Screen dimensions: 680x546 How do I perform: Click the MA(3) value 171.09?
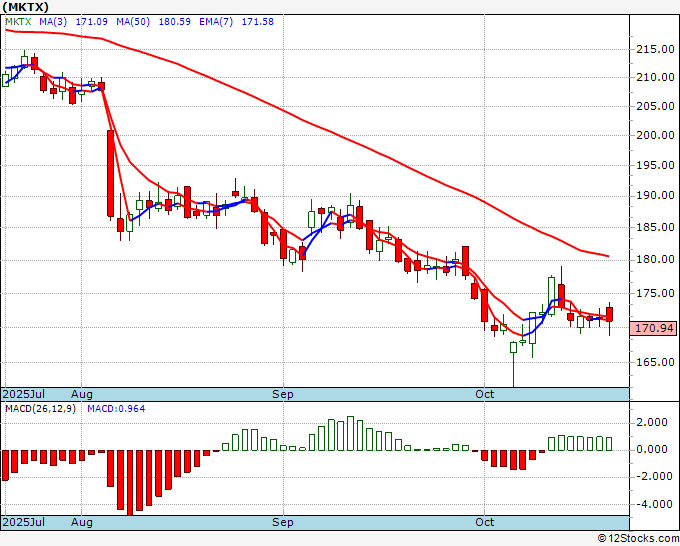[92, 22]
